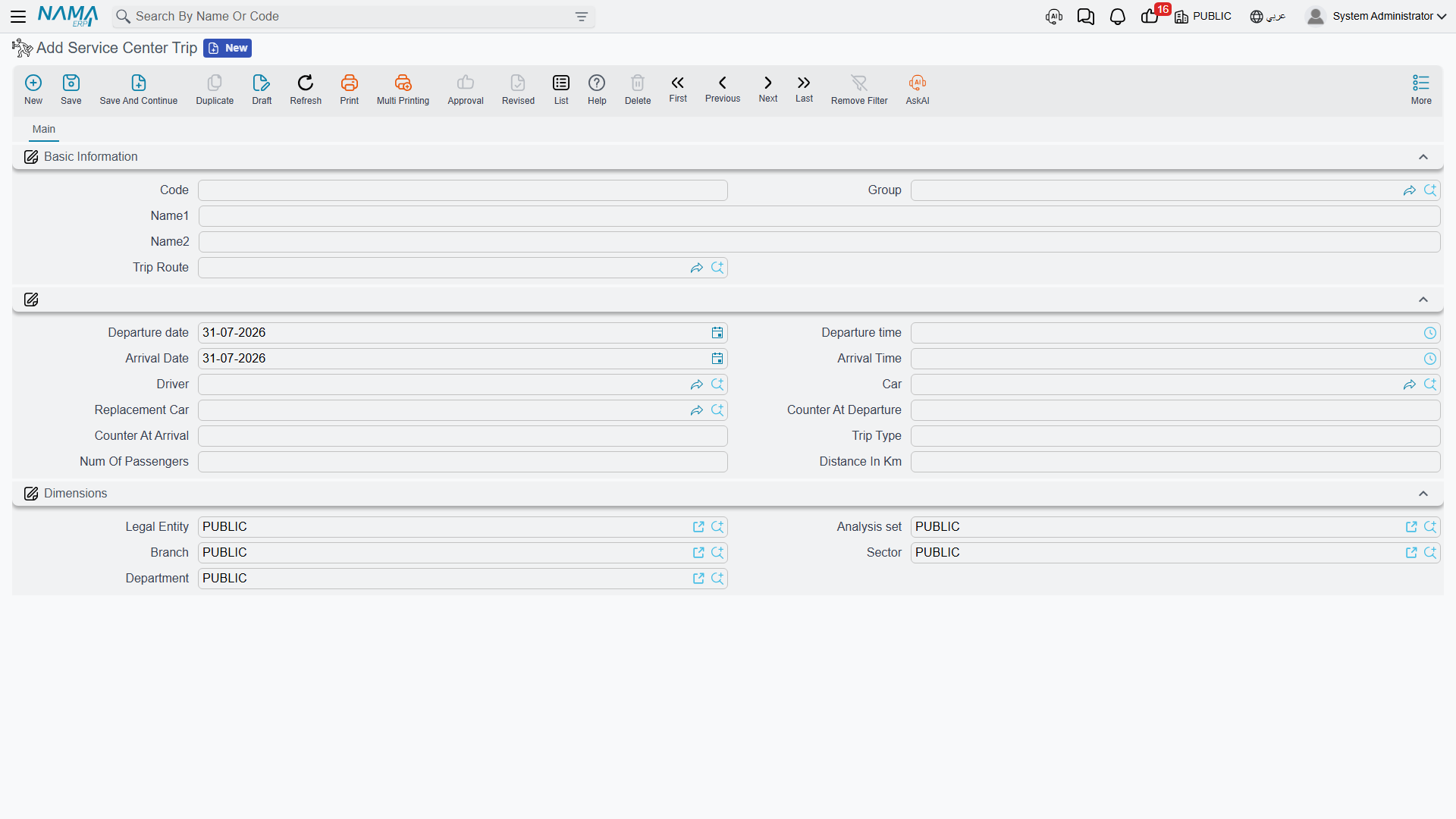
Task: Click the PUBLIC legal entity selector
Action: coord(1203,16)
